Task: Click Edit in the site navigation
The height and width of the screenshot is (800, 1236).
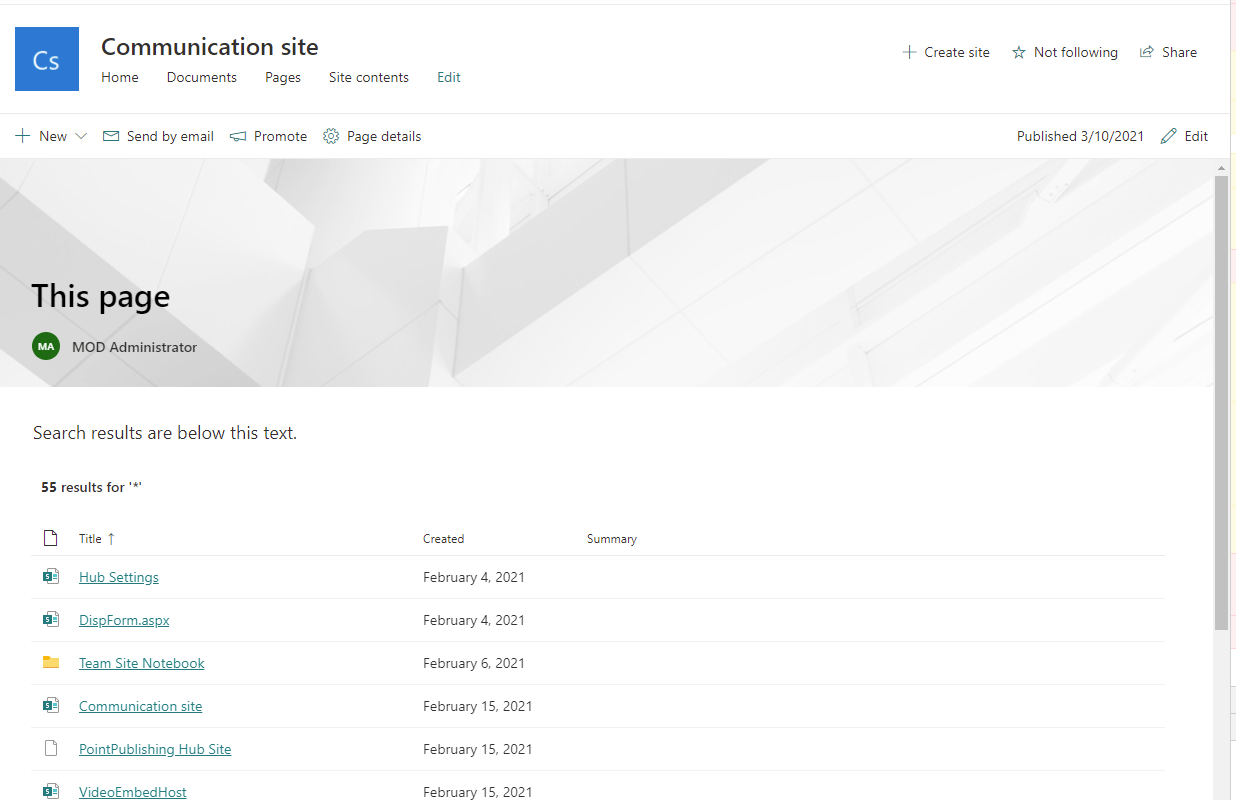Action: click(449, 77)
